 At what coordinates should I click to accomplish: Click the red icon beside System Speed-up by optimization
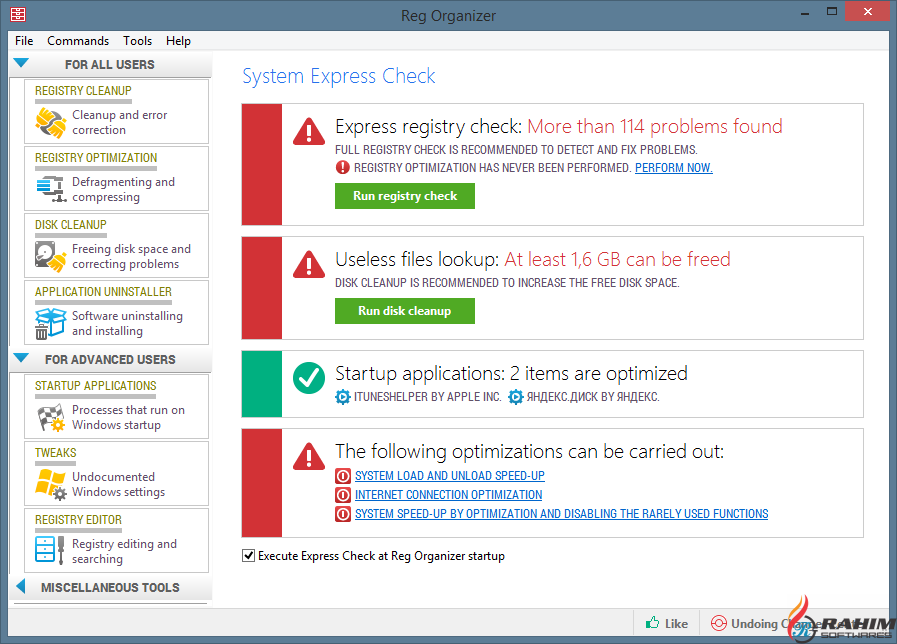343,514
